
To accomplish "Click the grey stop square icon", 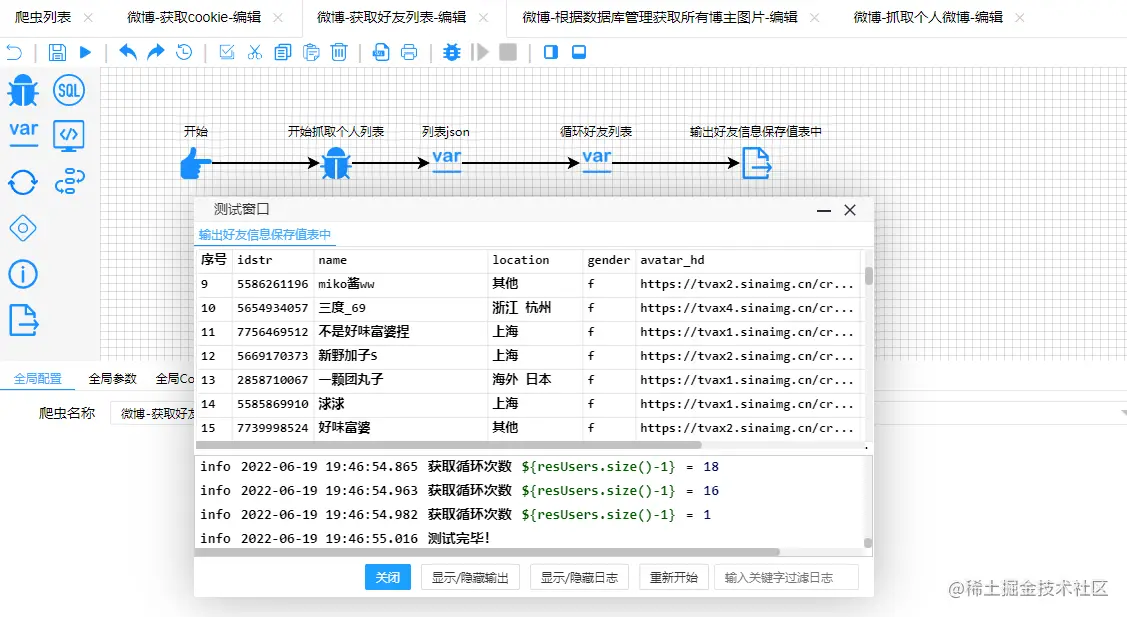I will (x=508, y=52).
